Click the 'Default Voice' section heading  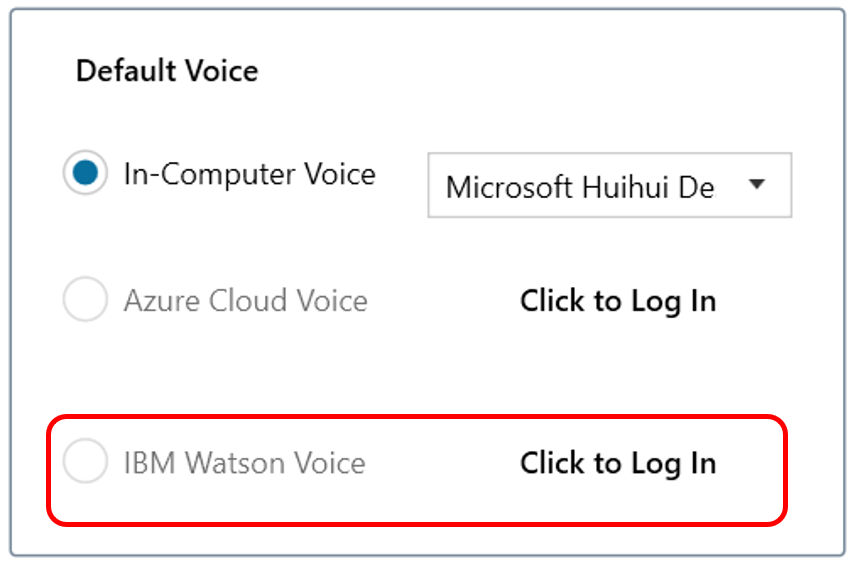coord(167,71)
